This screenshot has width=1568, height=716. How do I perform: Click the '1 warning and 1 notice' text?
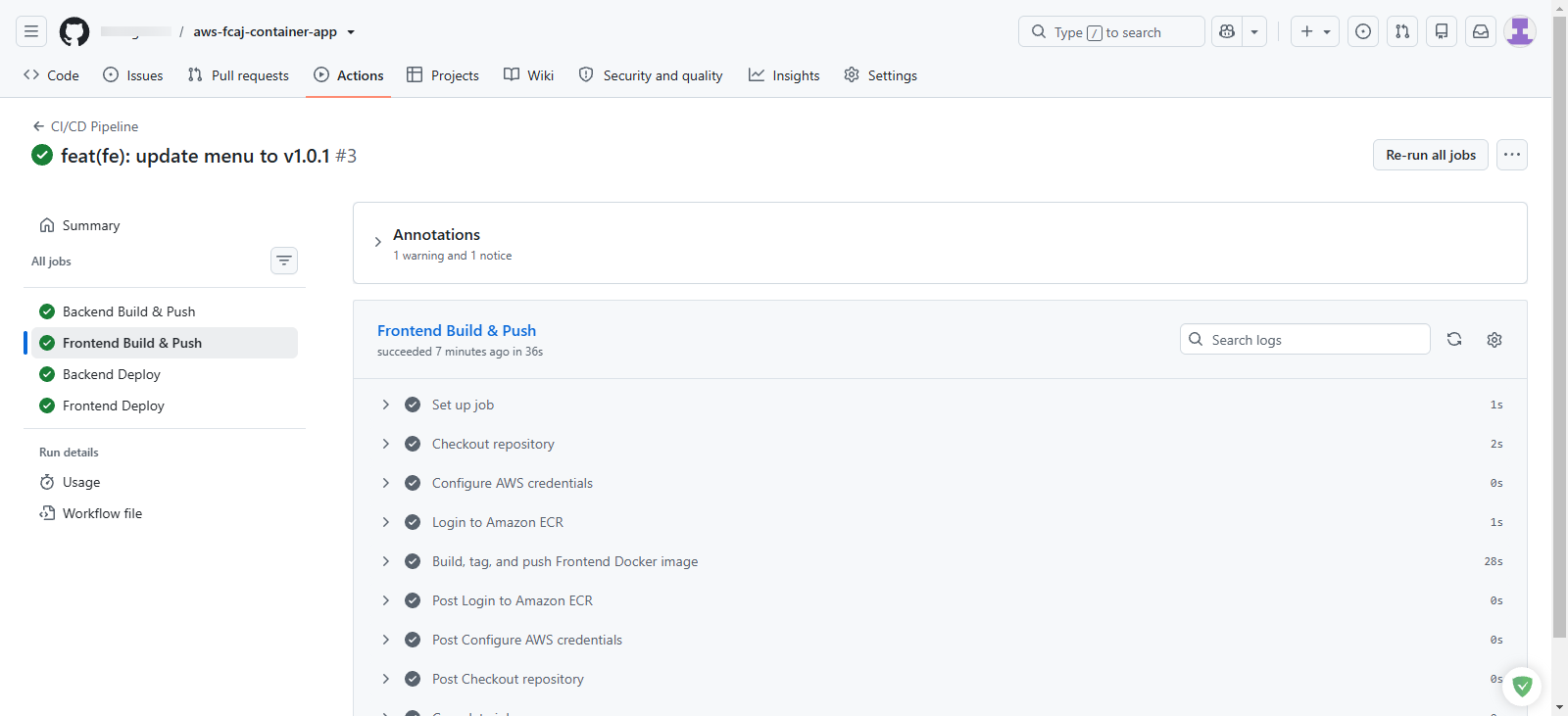point(453,256)
